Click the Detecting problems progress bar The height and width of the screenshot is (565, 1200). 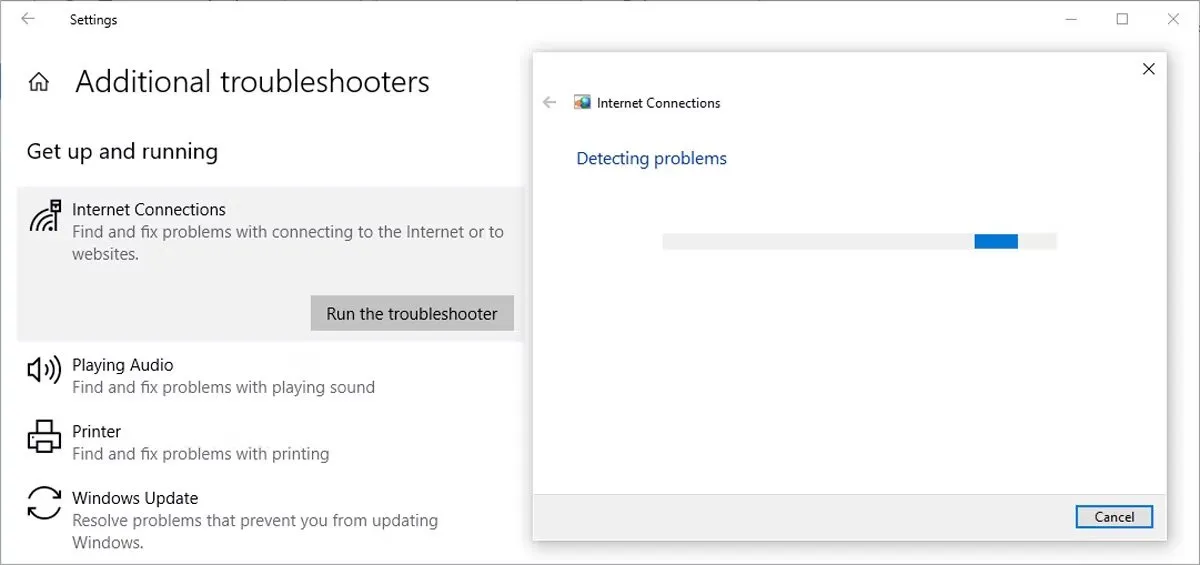pos(859,241)
